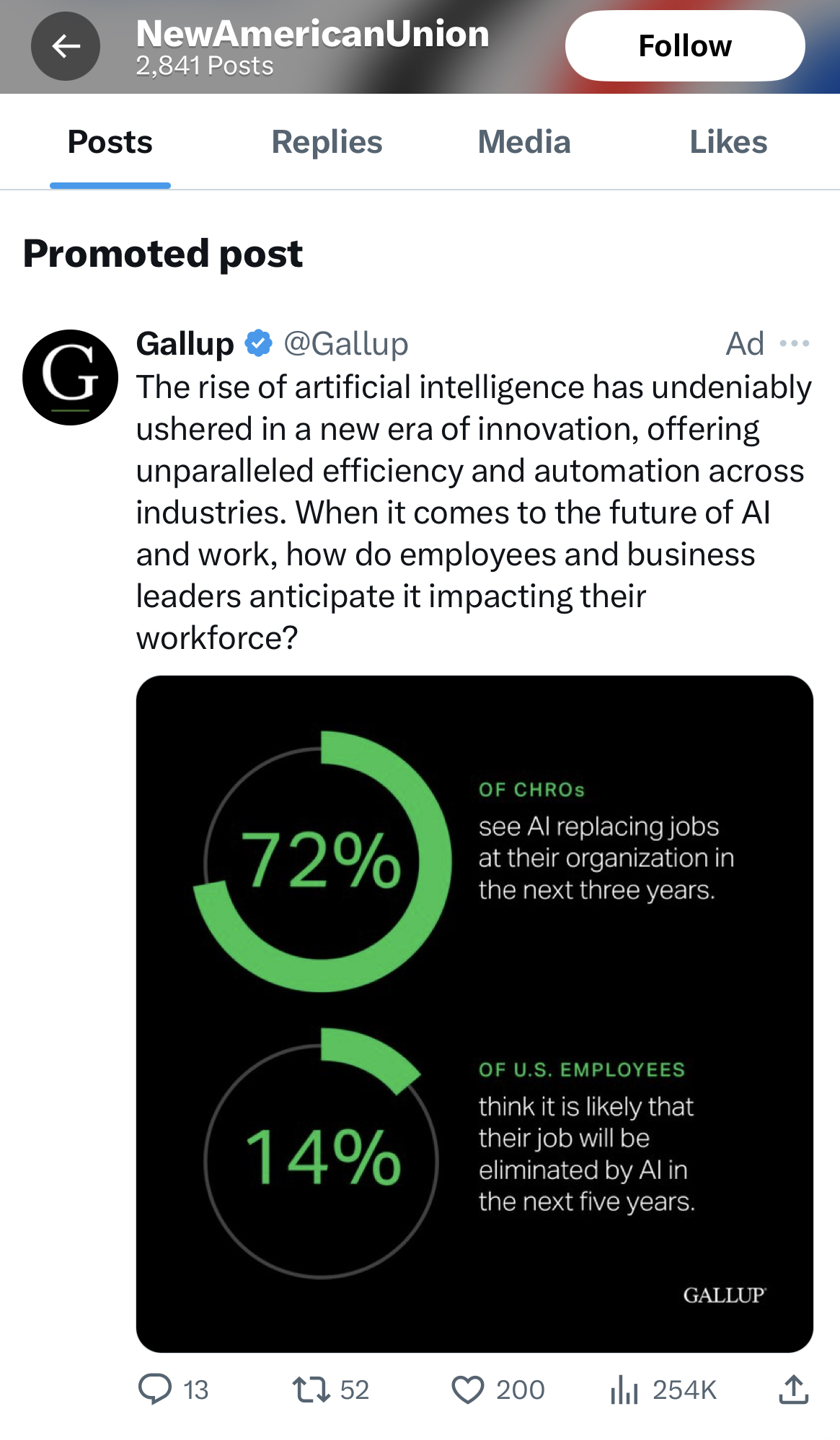Open the Gallup profile avatar
The height and width of the screenshot is (1440, 840).
[x=70, y=377]
